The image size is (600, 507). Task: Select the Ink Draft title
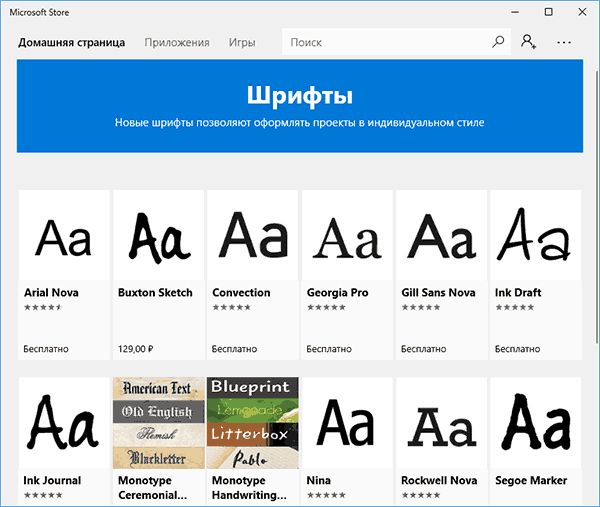coord(518,293)
